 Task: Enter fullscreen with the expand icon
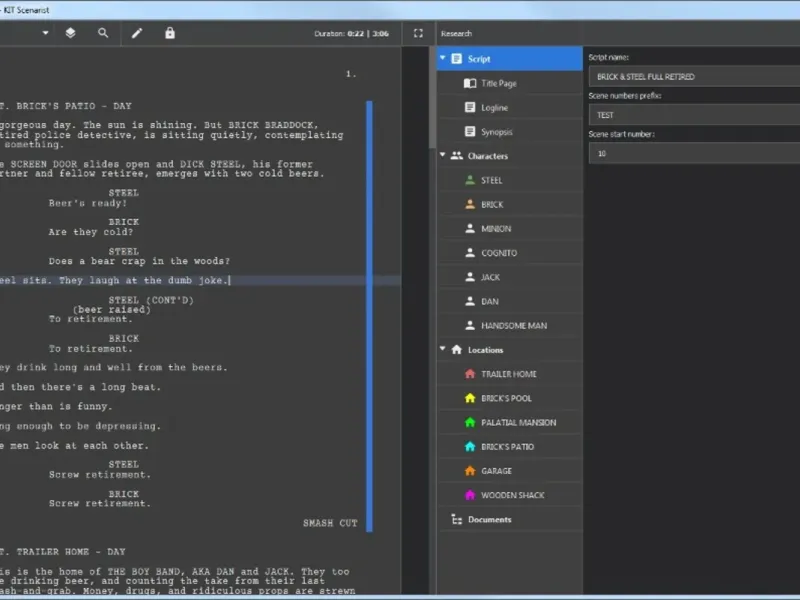pos(418,33)
